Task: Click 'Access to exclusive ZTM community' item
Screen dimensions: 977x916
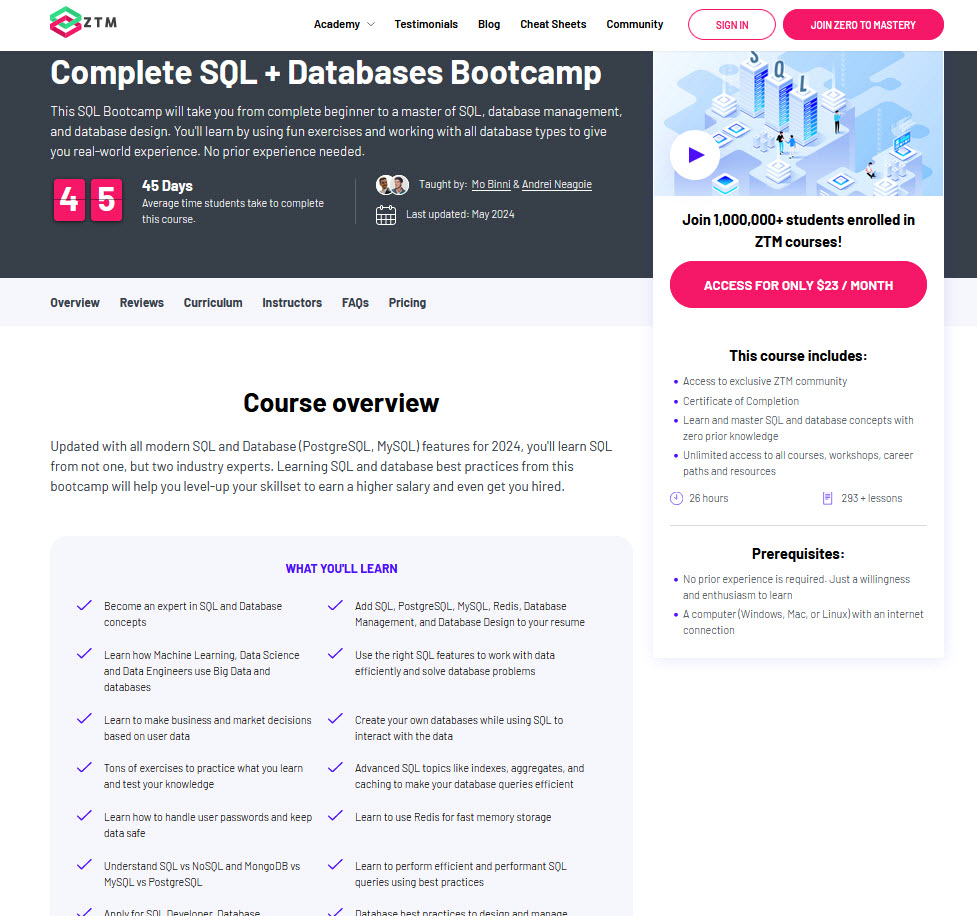Action: [x=765, y=381]
